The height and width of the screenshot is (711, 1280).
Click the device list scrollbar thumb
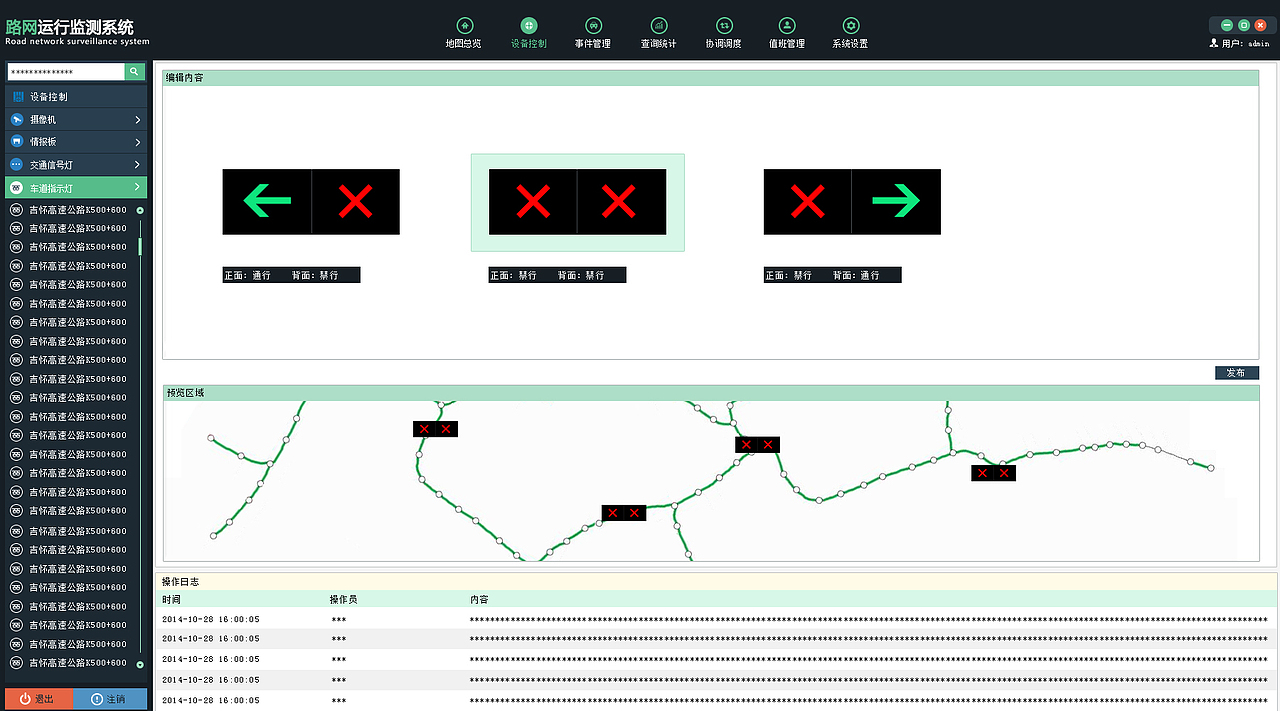click(x=140, y=246)
